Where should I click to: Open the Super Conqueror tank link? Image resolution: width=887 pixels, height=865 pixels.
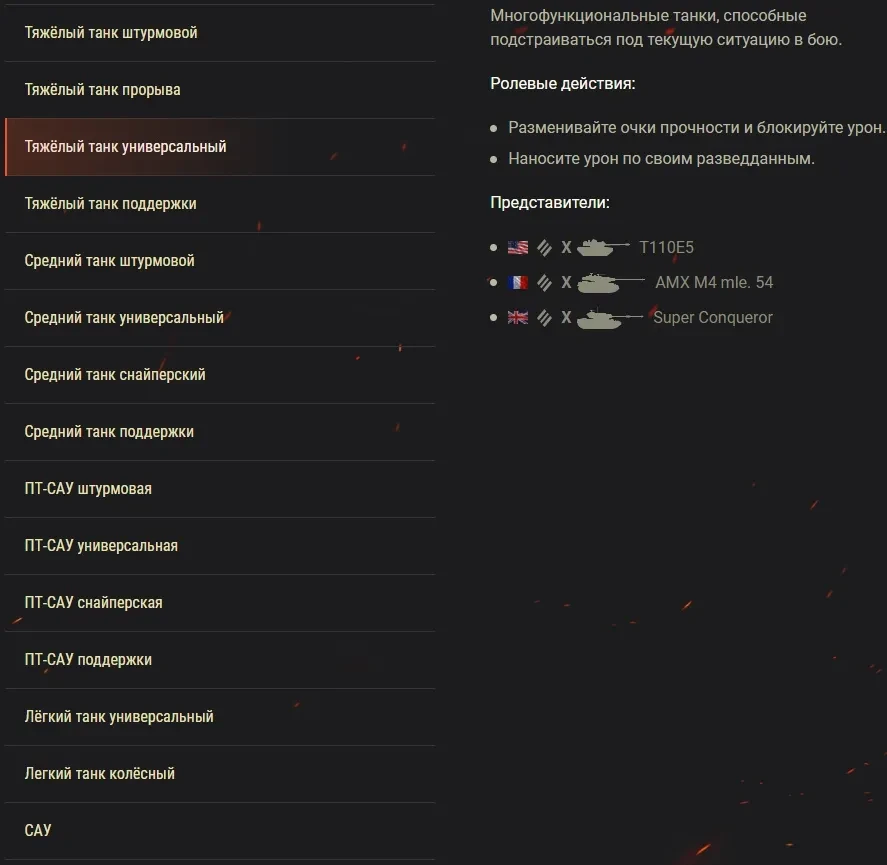(x=713, y=318)
